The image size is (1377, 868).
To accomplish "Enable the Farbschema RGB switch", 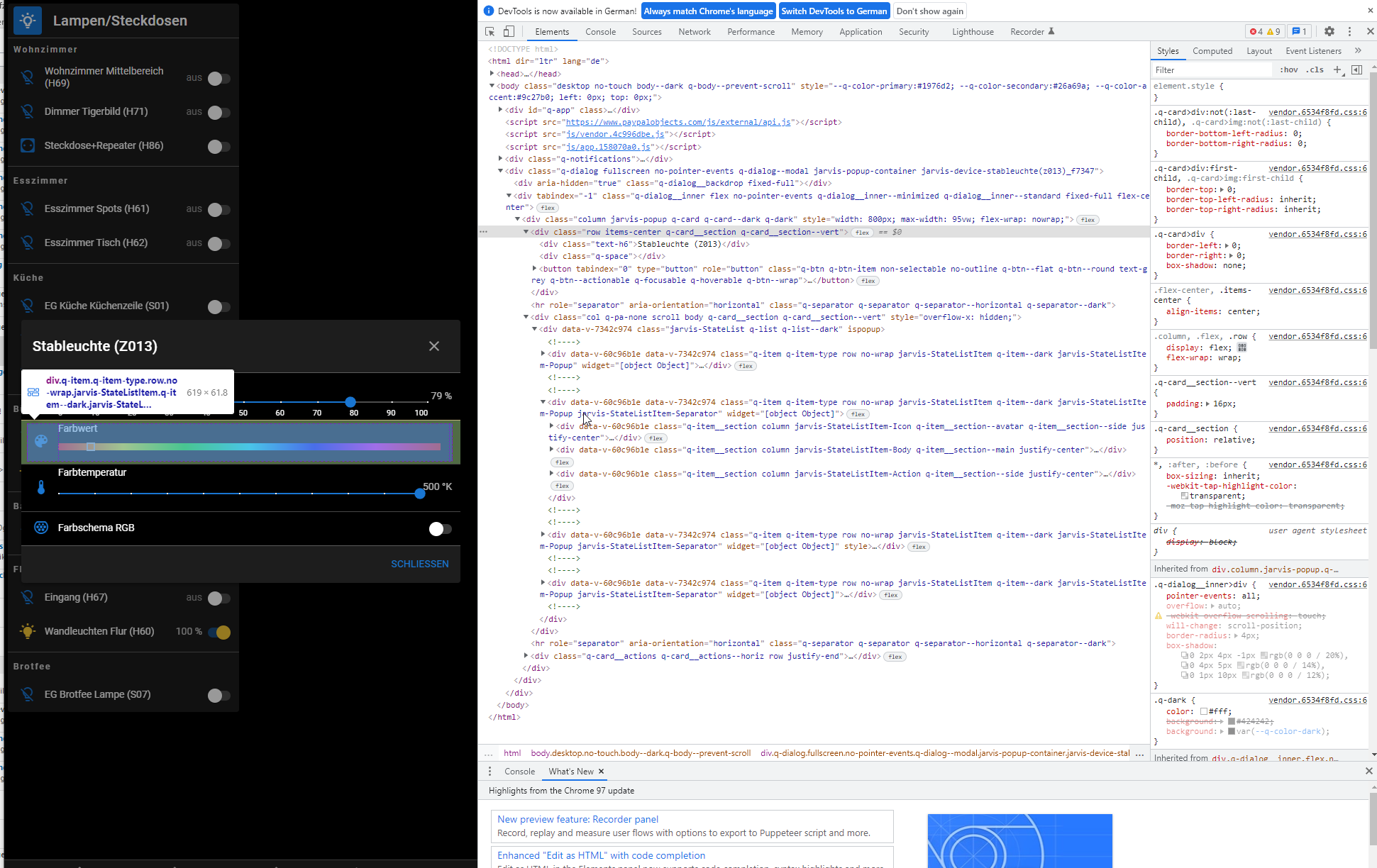I will click(440, 528).
